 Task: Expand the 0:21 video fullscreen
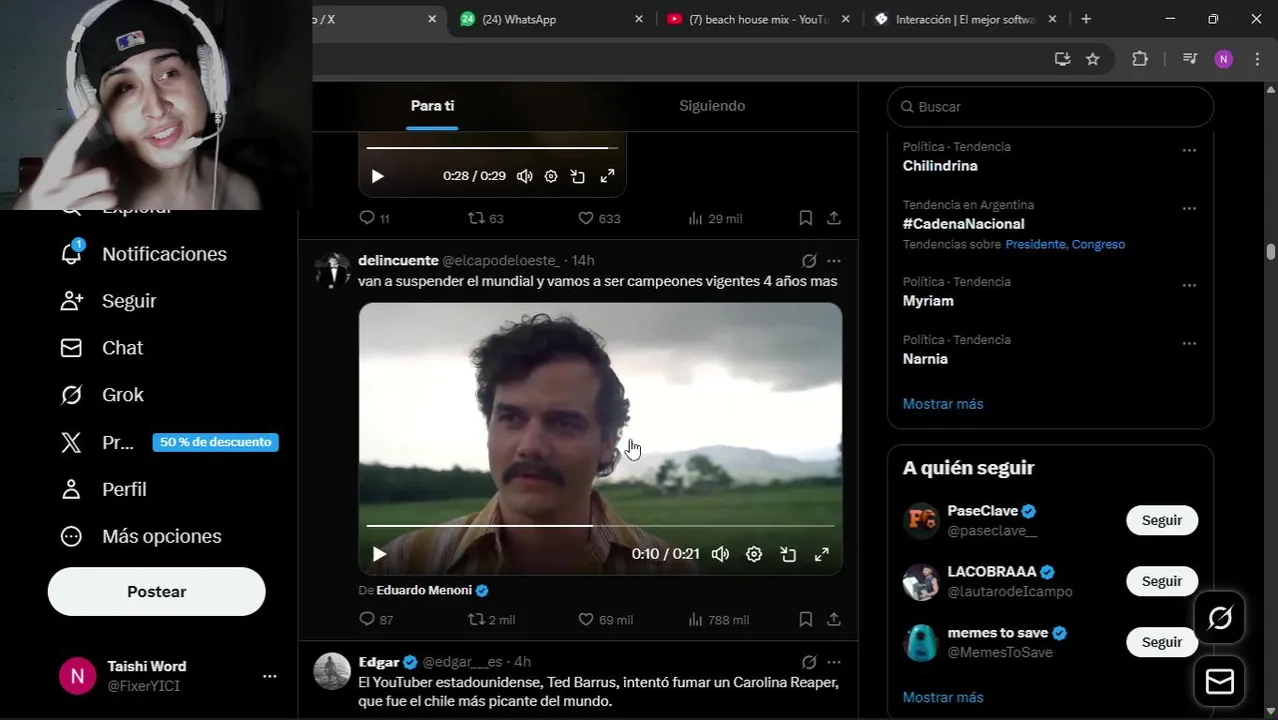tap(822, 554)
